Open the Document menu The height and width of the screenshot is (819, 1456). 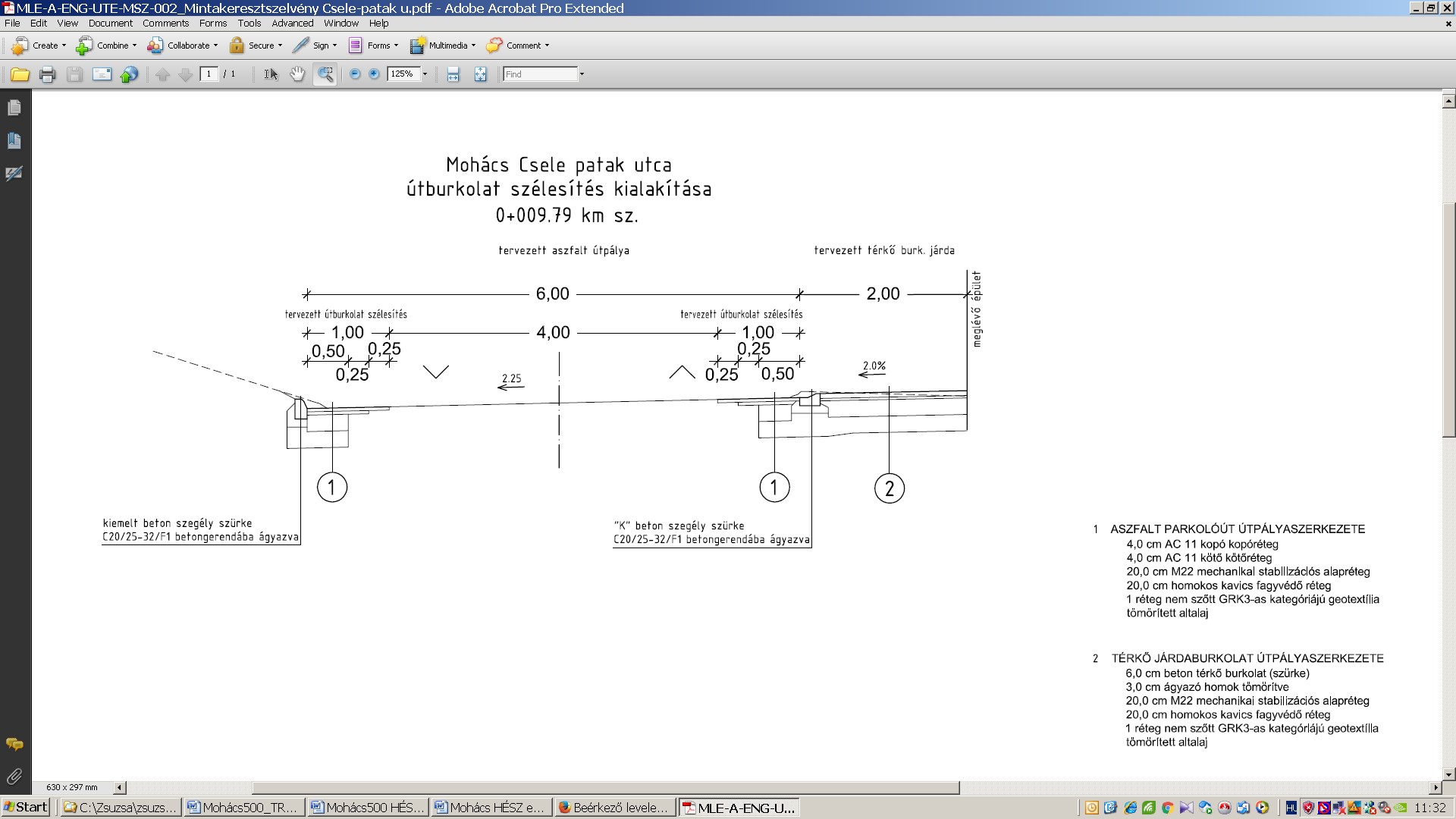[110, 24]
